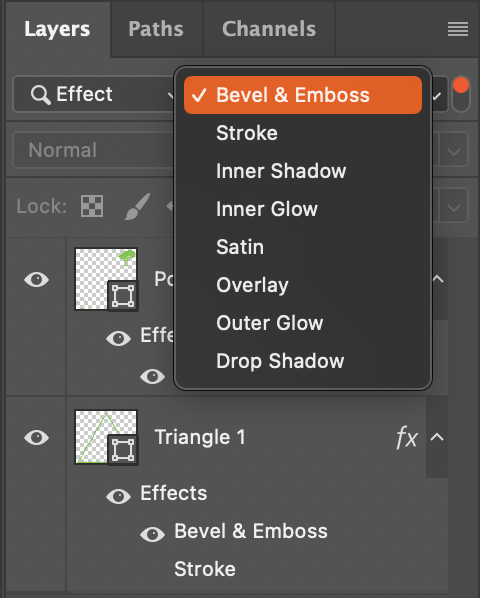
Task: Open the Effect filter type dropdown
Action: click(93, 94)
